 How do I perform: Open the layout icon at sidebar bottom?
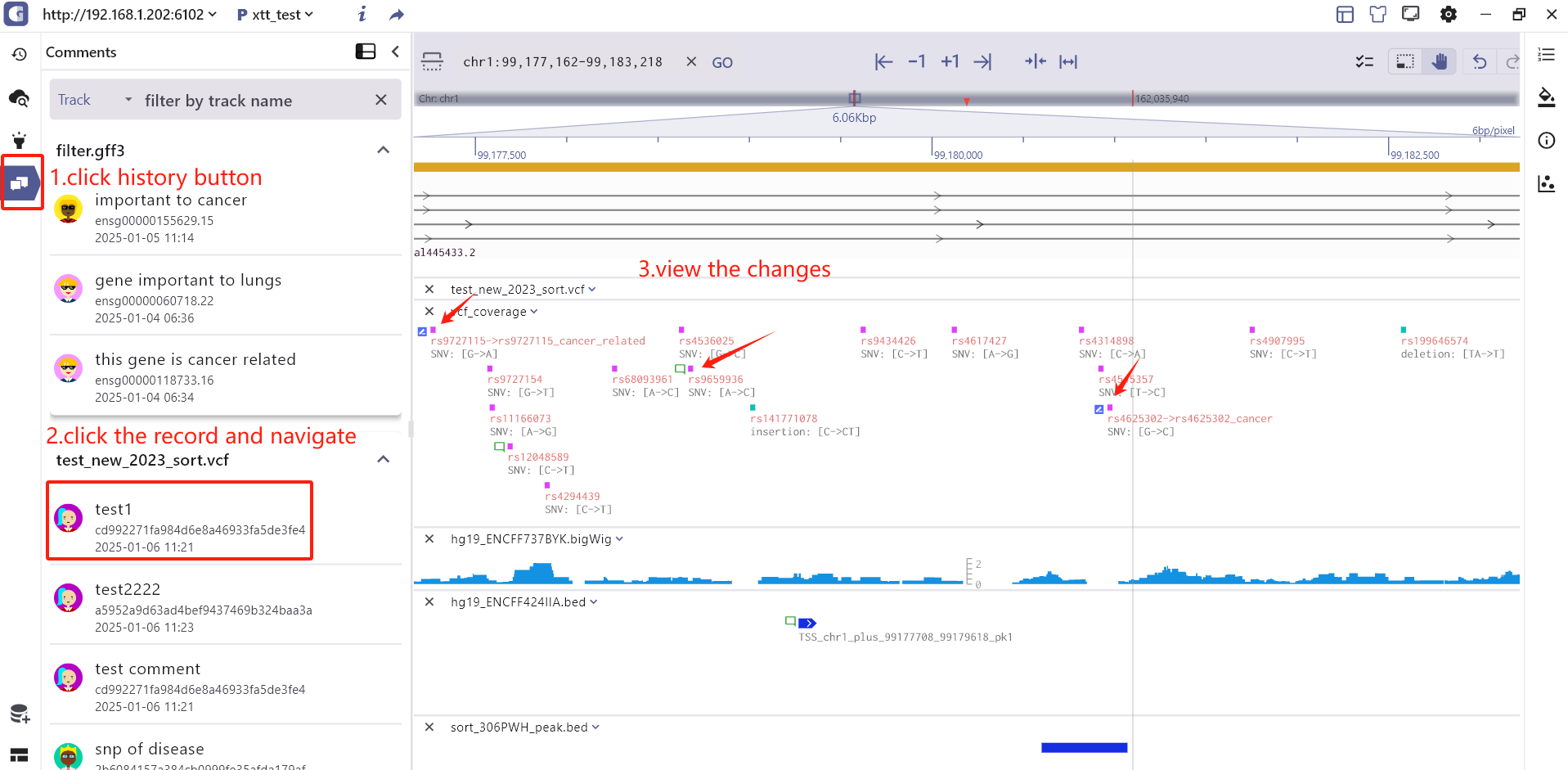click(20, 754)
